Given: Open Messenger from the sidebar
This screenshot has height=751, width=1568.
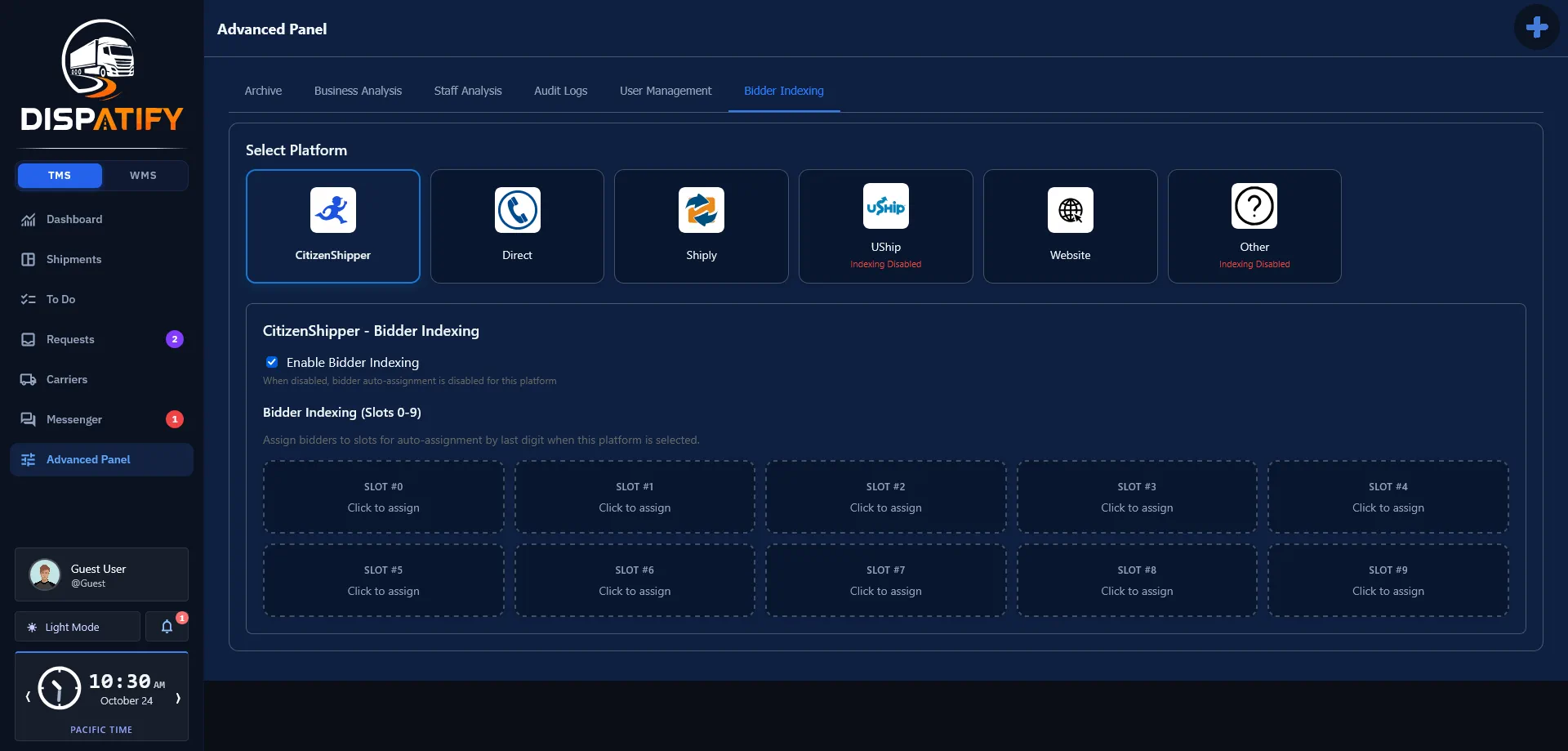Looking at the screenshot, I should (x=101, y=419).
